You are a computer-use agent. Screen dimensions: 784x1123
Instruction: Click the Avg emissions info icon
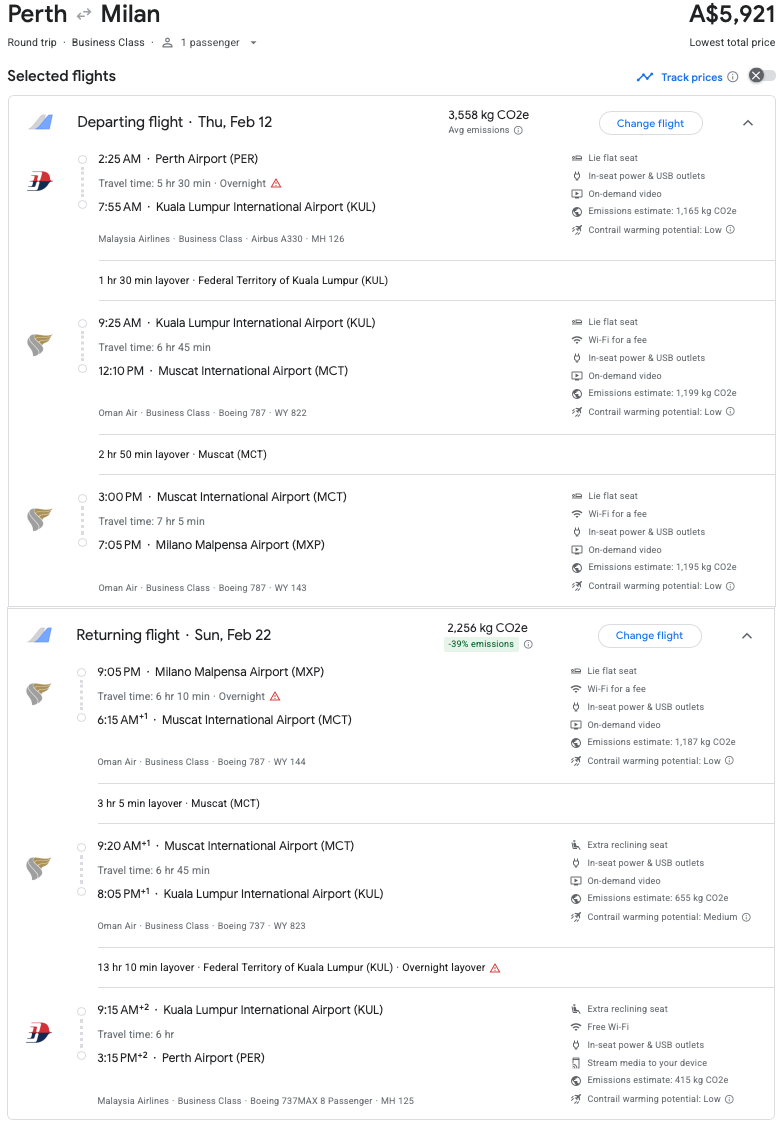[518, 131]
